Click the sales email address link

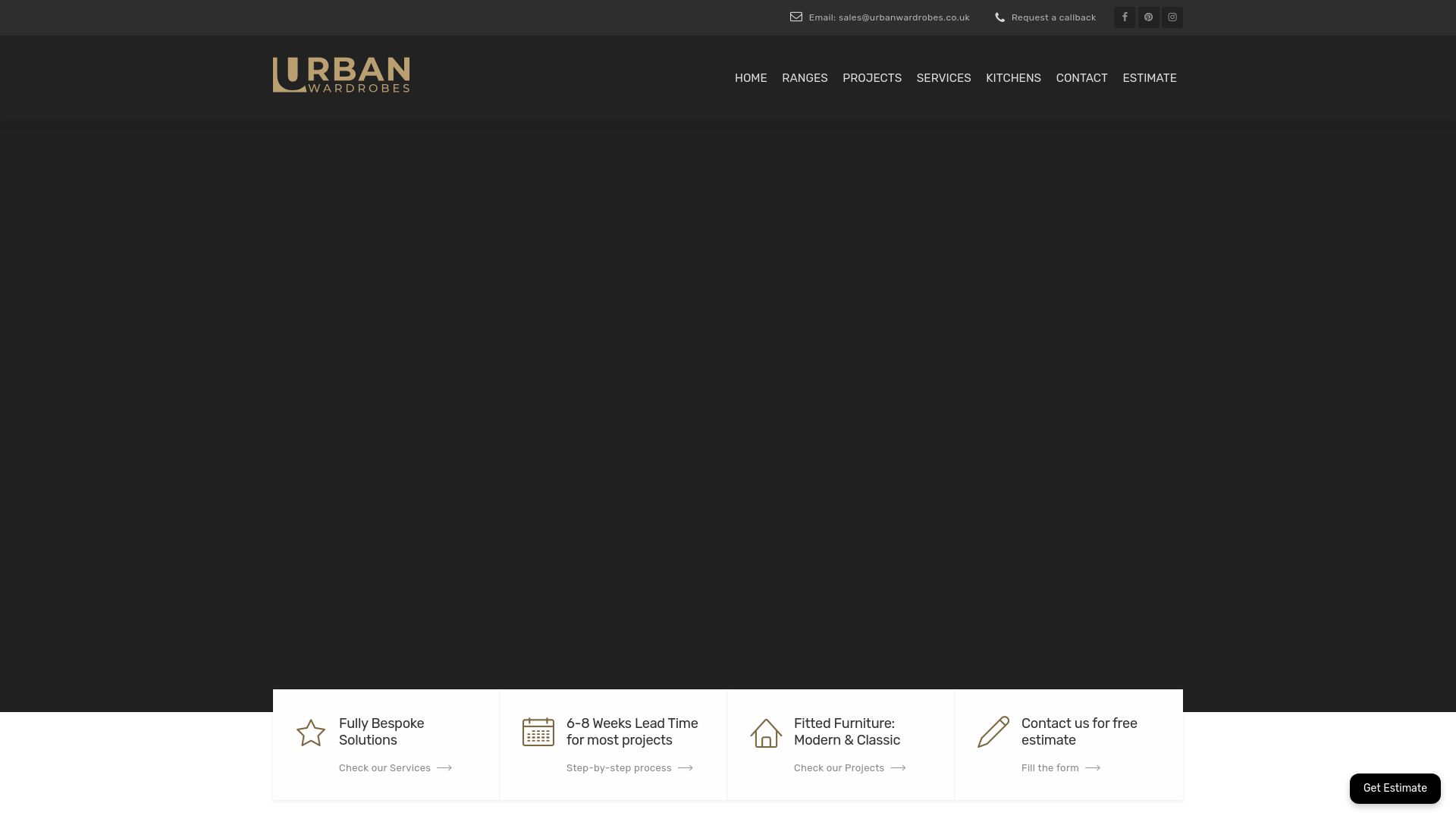[890, 17]
